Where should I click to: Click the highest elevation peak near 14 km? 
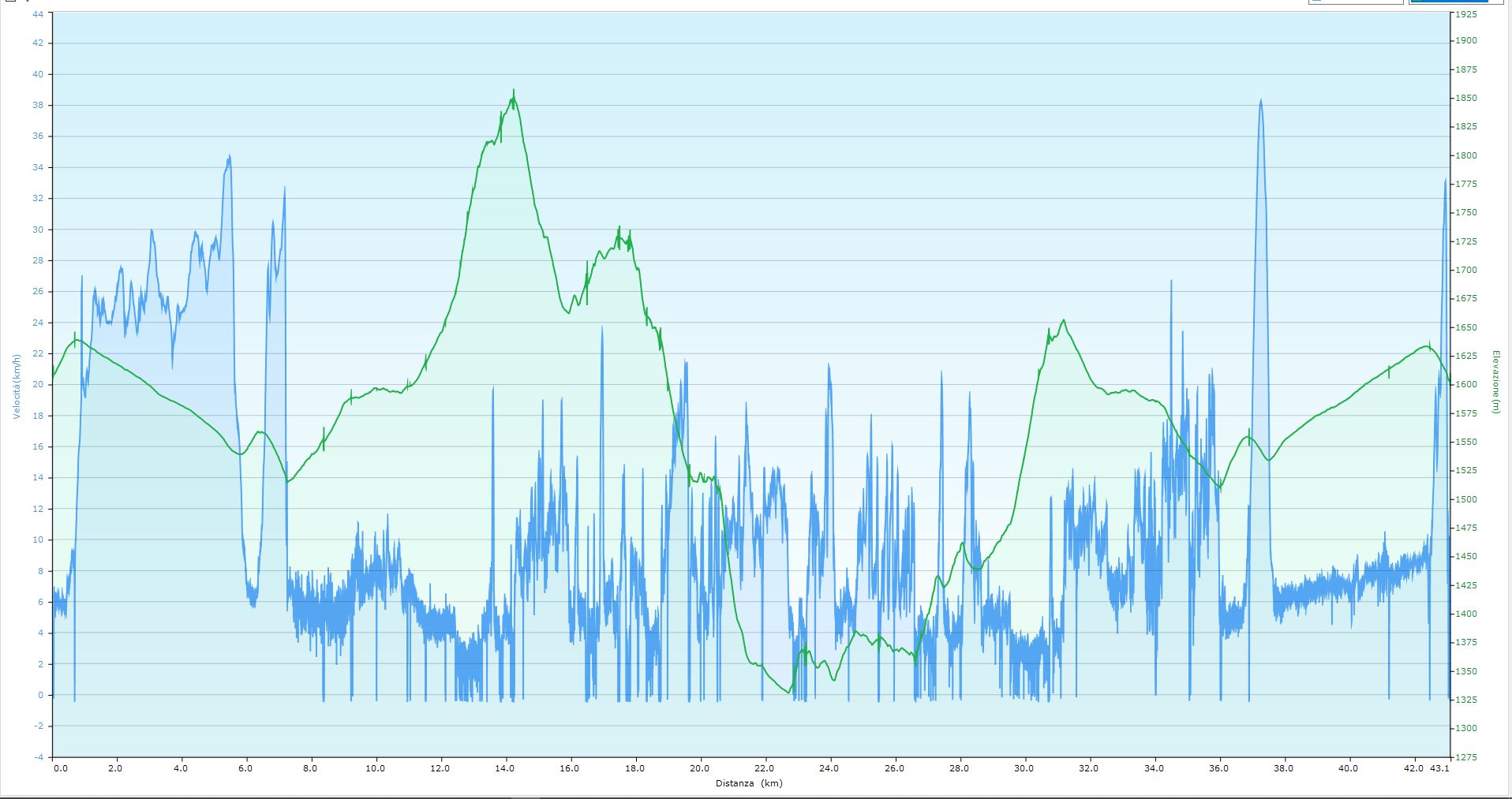514,91
